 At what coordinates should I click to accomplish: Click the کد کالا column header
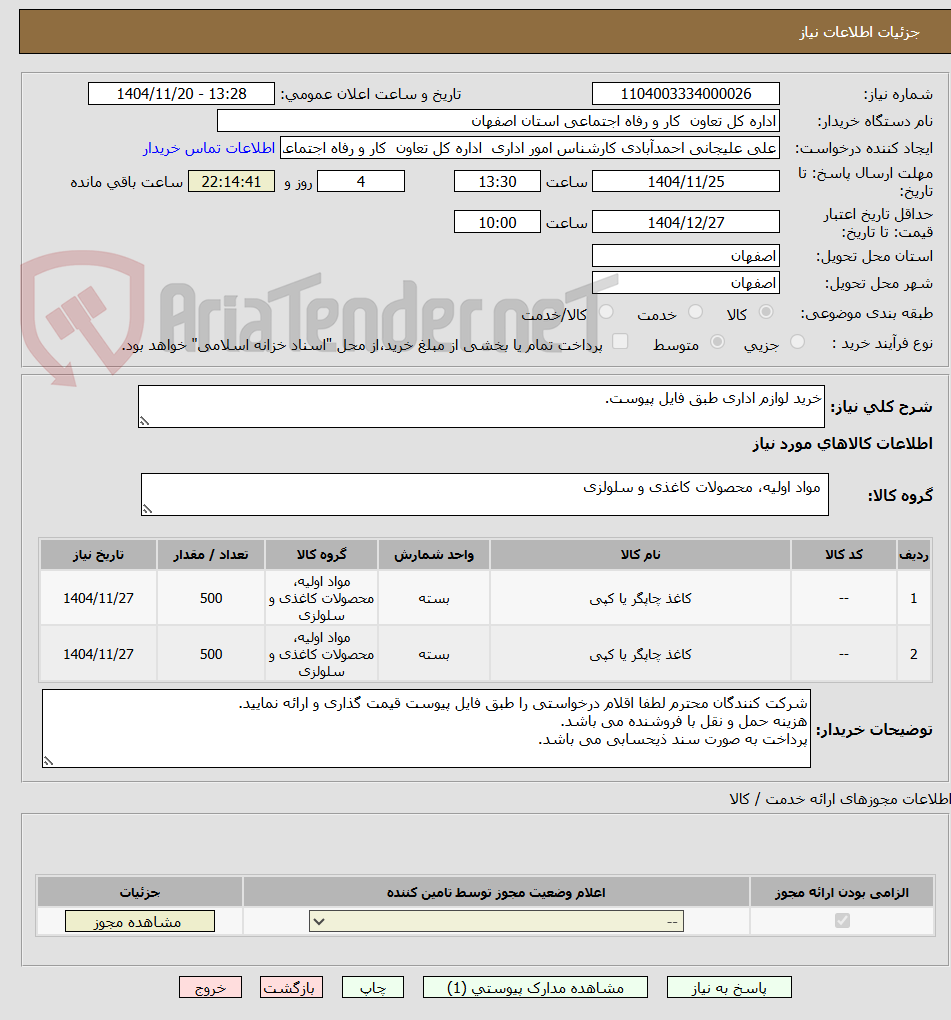click(x=844, y=554)
